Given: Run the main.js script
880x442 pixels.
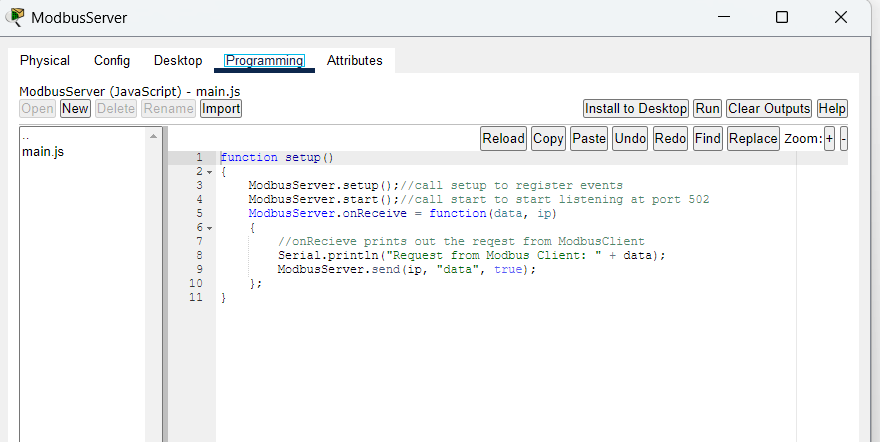Looking at the screenshot, I should click(708, 108).
